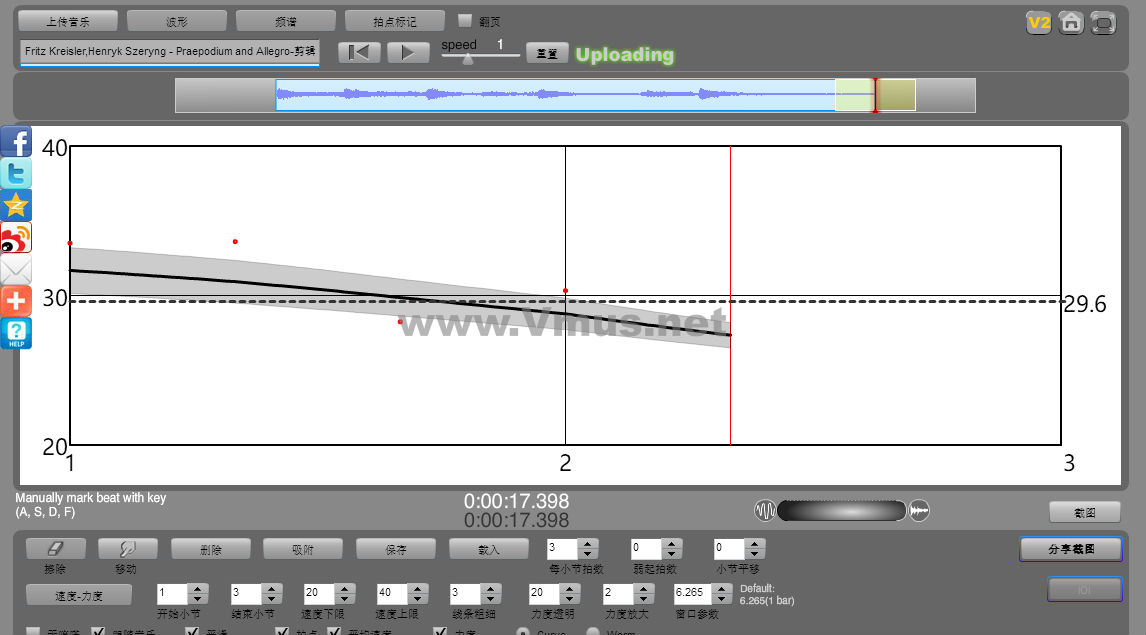Click the Sina Weibo share icon
1146x635 pixels.
click(x=16, y=238)
